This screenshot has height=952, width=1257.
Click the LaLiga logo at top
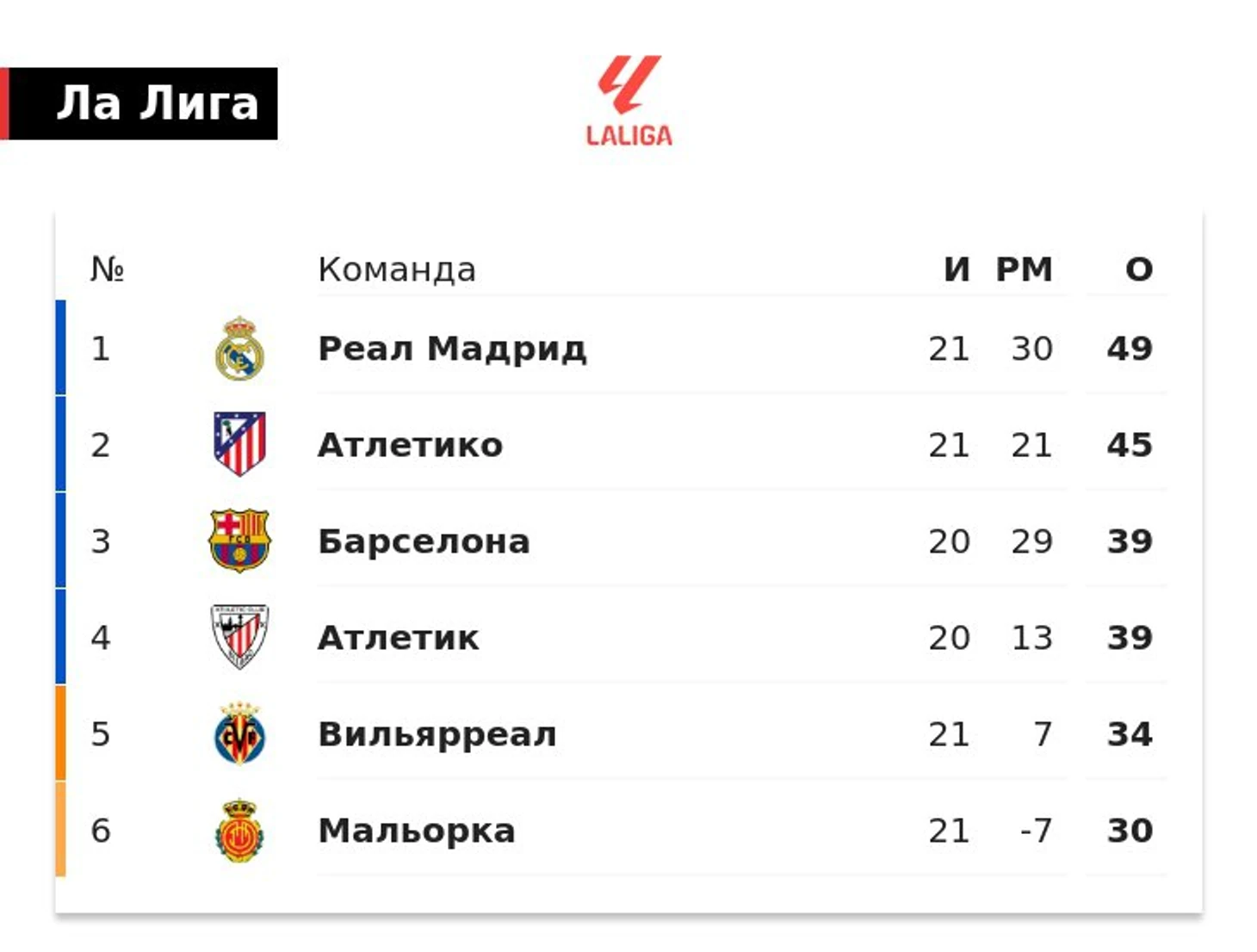pos(629,101)
